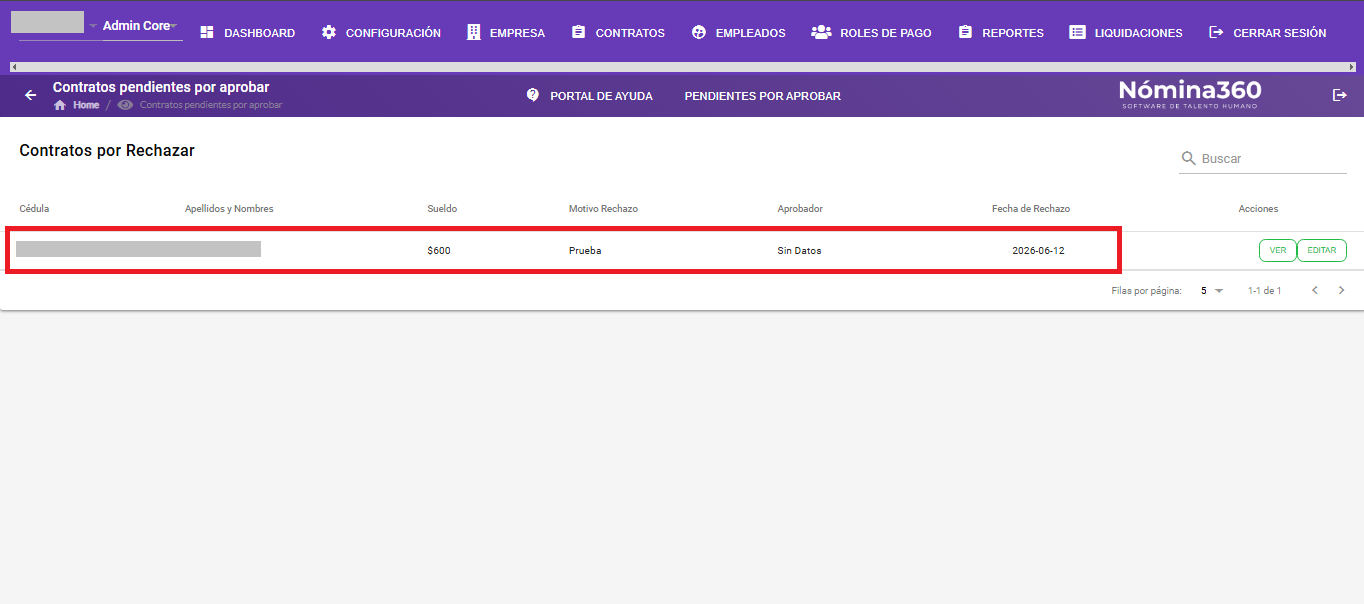1364x604 pixels.
Task: Open the Contratos menu
Action: pyautogui.click(x=618, y=33)
